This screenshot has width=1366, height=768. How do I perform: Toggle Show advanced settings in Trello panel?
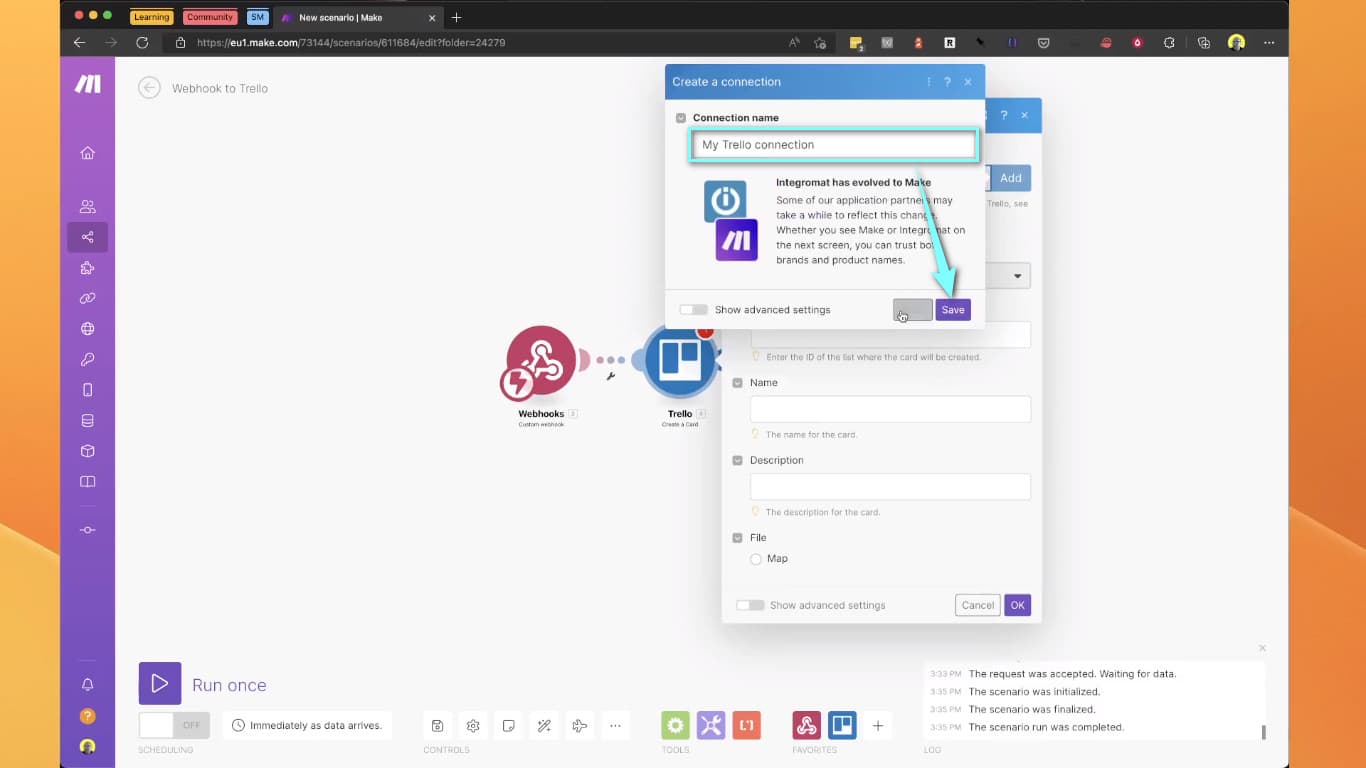coord(750,605)
